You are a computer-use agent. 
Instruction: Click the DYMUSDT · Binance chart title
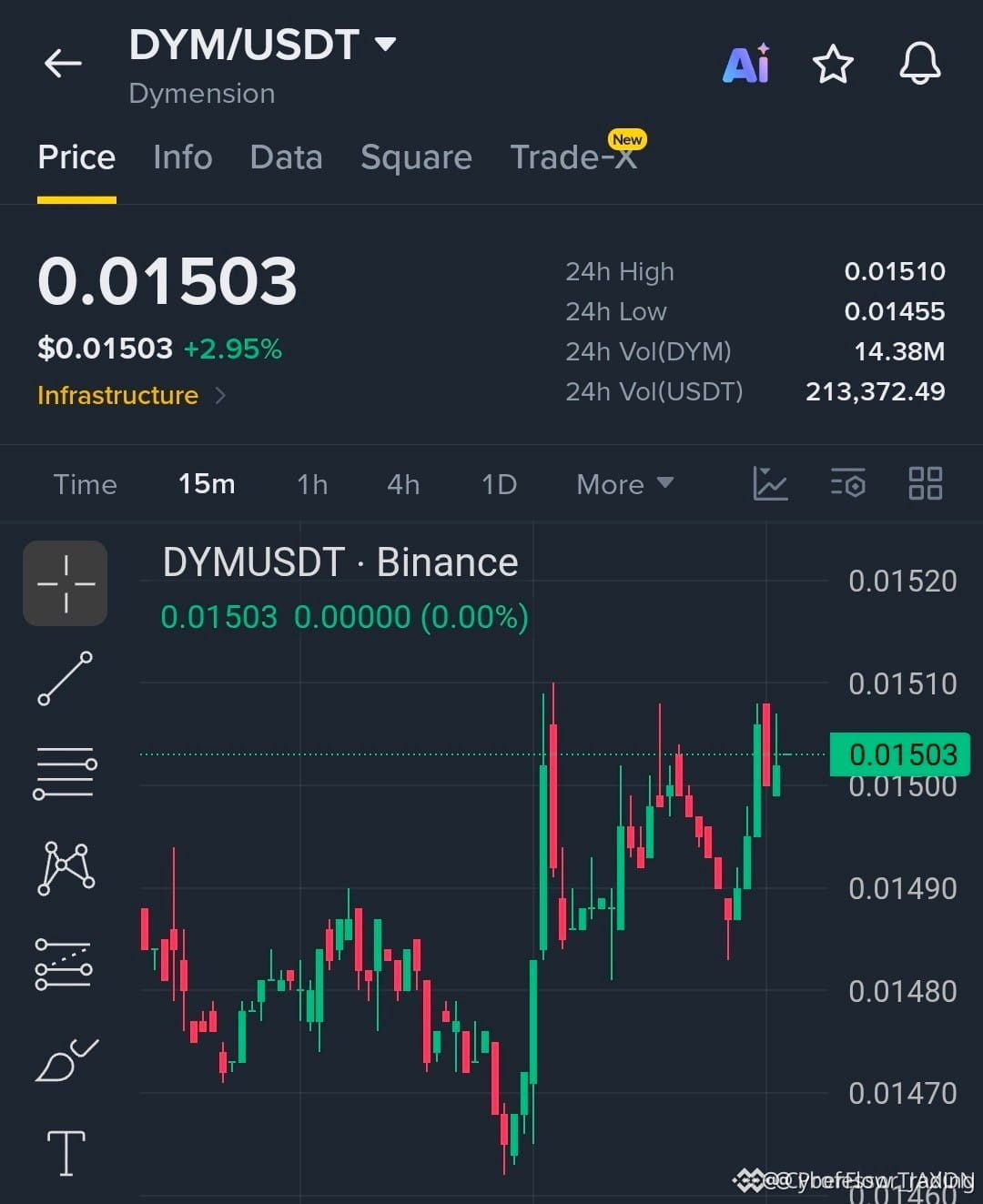point(340,562)
